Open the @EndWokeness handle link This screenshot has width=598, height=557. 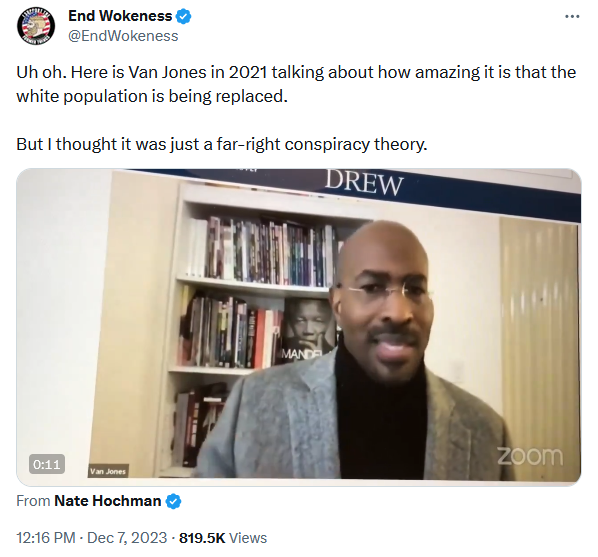[123, 36]
